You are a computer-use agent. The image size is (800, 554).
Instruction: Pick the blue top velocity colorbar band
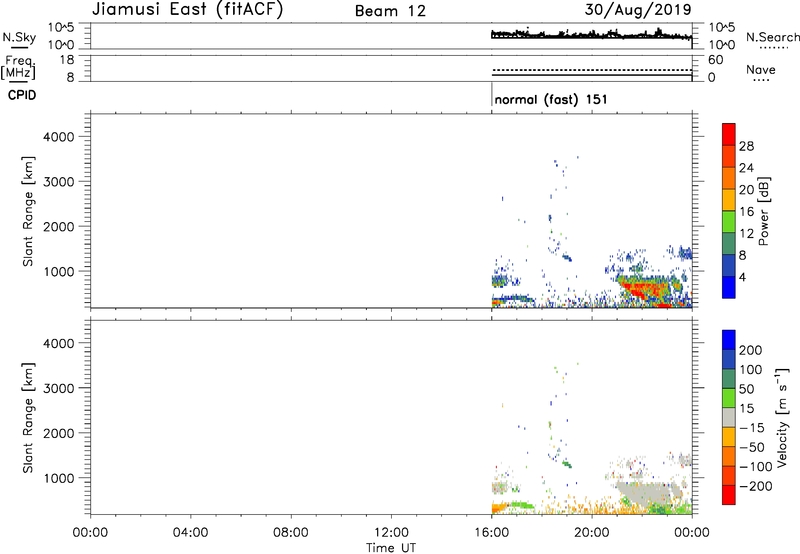coord(729,340)
